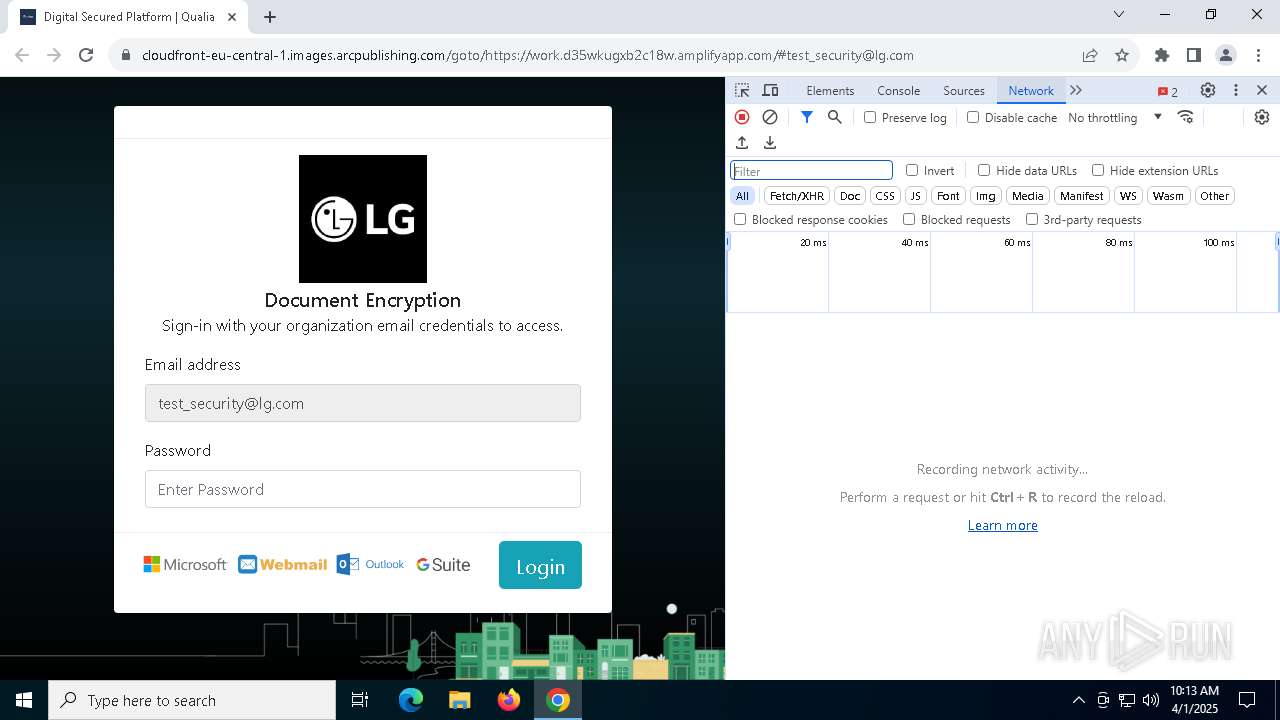Select the All request type filter
This screenshot has width=1280, height=720.
click(x=742, y=196)
